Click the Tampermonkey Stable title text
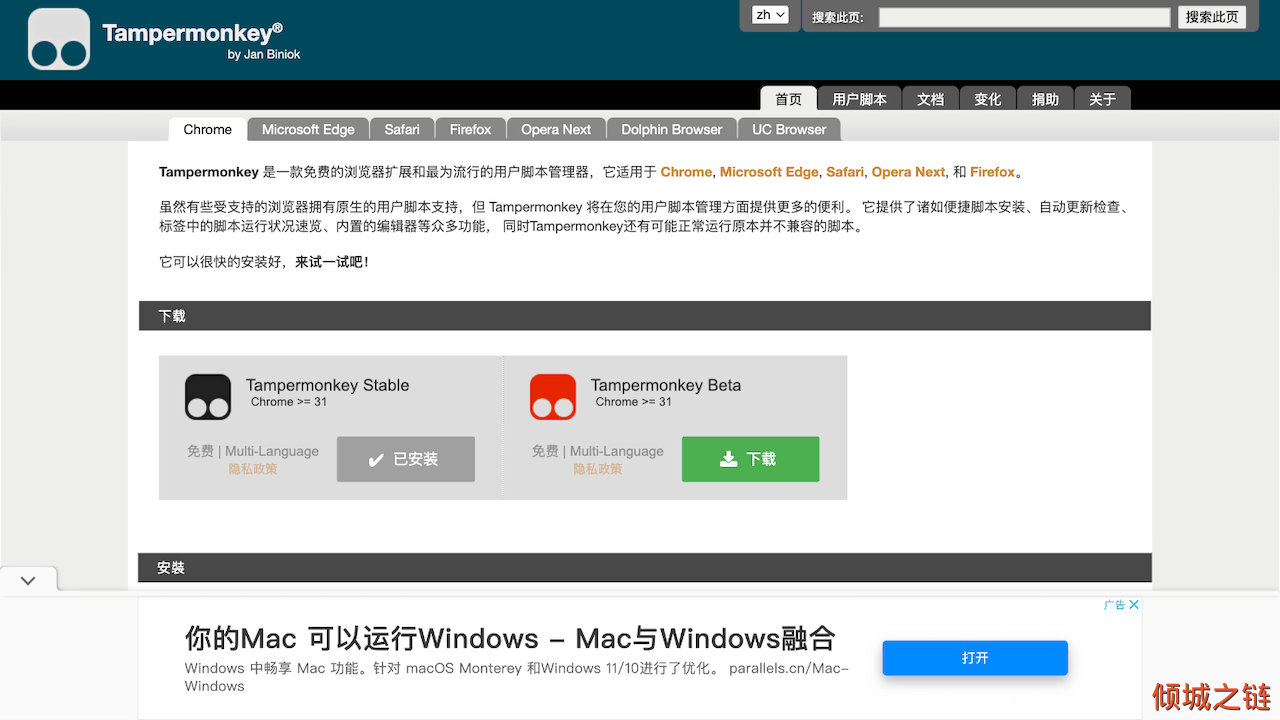 (327, 385)
